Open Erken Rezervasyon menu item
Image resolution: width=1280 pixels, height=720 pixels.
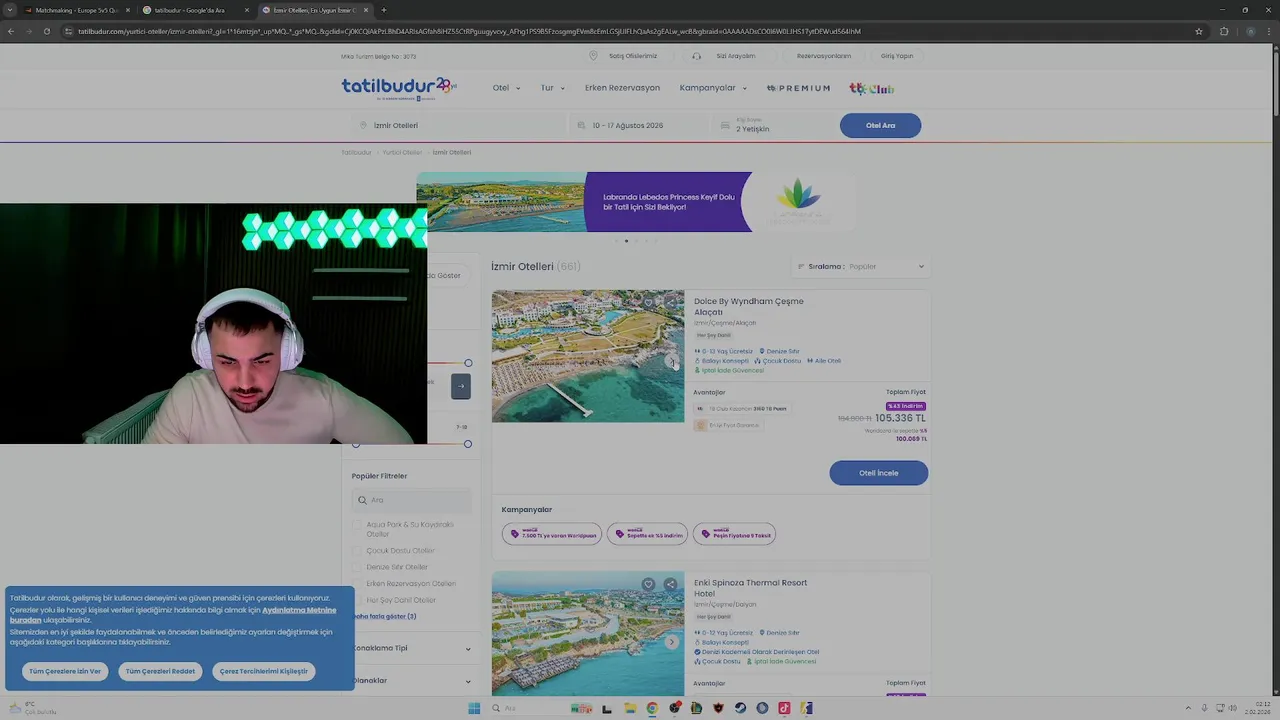[x=622, y=88]
